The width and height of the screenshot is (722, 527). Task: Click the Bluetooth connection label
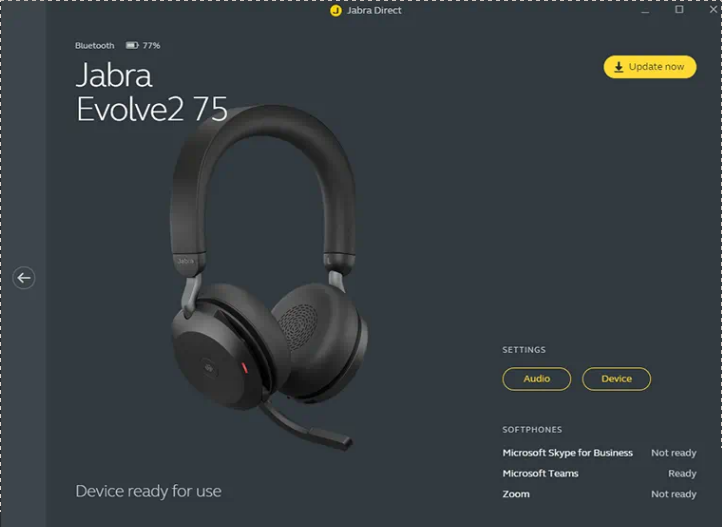(94, 46)
